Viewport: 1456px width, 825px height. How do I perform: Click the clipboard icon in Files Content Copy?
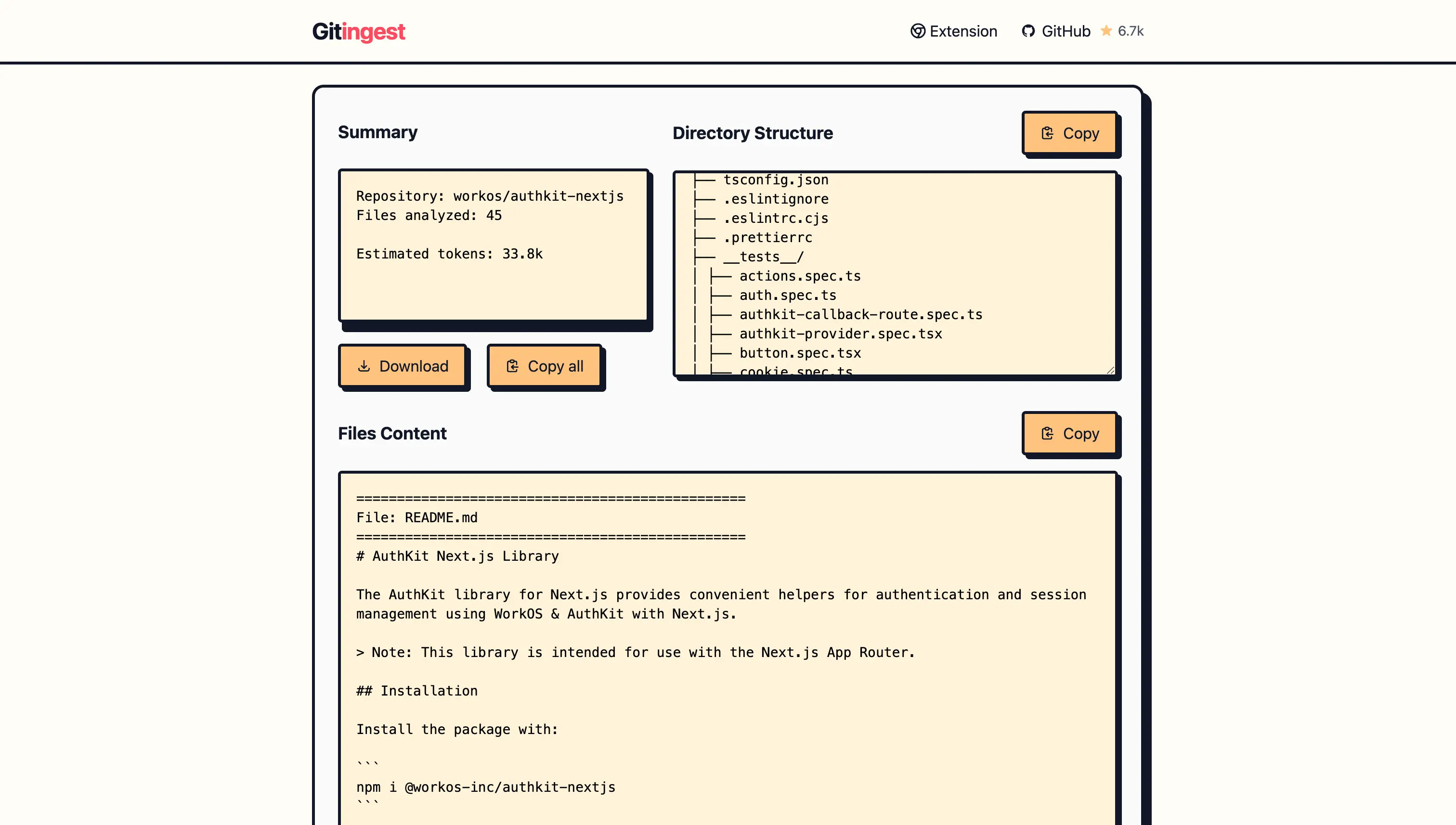tap(1047, 434)
